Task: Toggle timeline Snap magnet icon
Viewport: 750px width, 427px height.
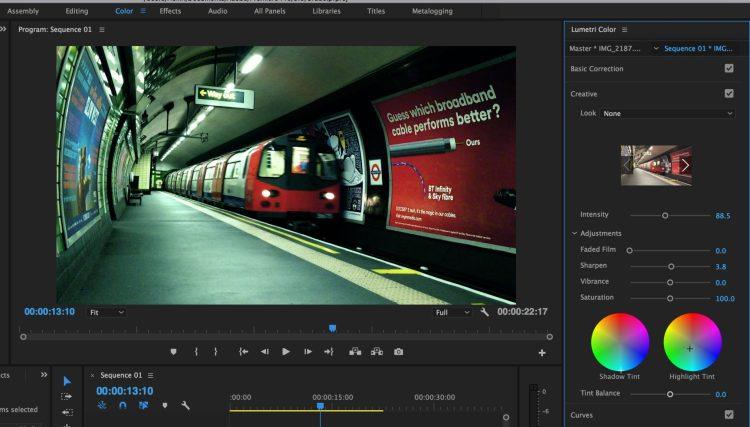Action: 122,405
